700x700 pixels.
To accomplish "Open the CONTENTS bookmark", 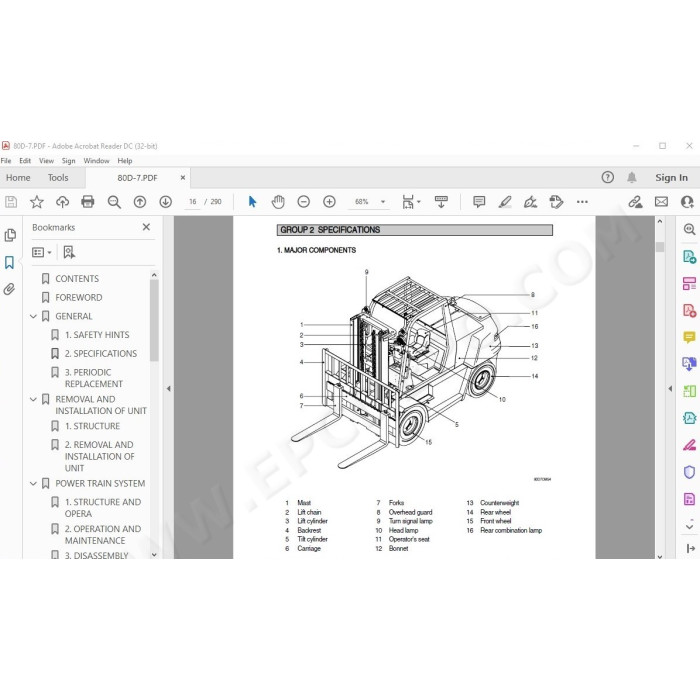I will (x=77, y=279).
